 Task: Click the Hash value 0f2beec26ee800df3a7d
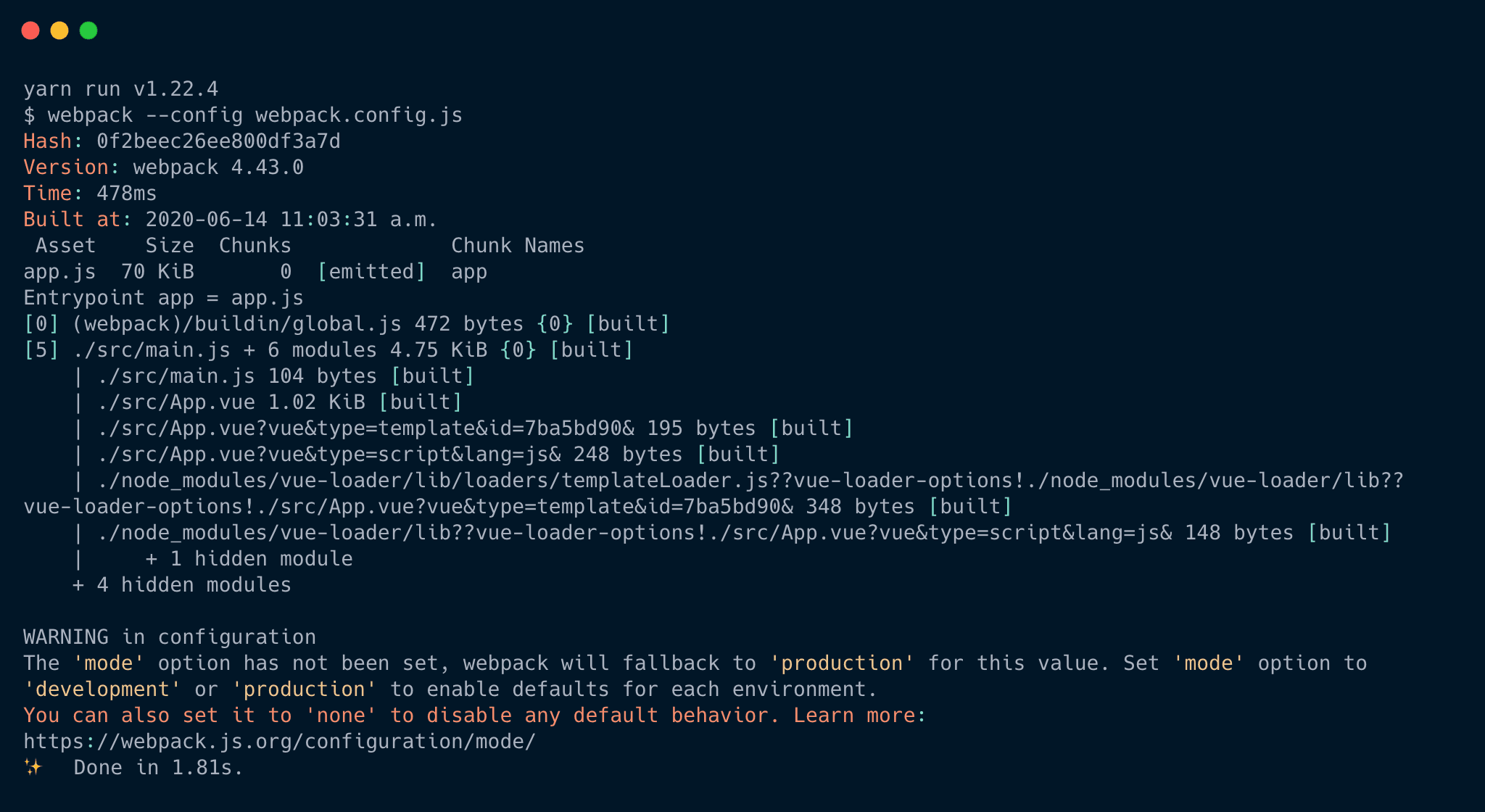tap(219, 141)
